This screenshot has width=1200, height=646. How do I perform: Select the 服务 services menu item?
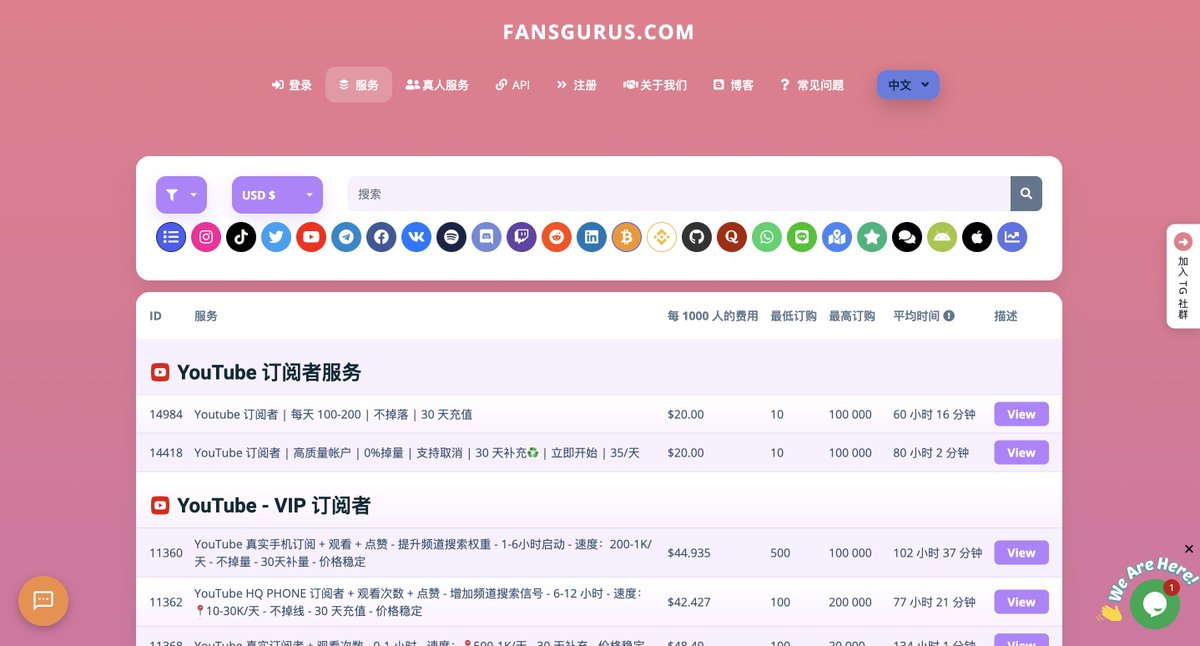tap(359, 85)
